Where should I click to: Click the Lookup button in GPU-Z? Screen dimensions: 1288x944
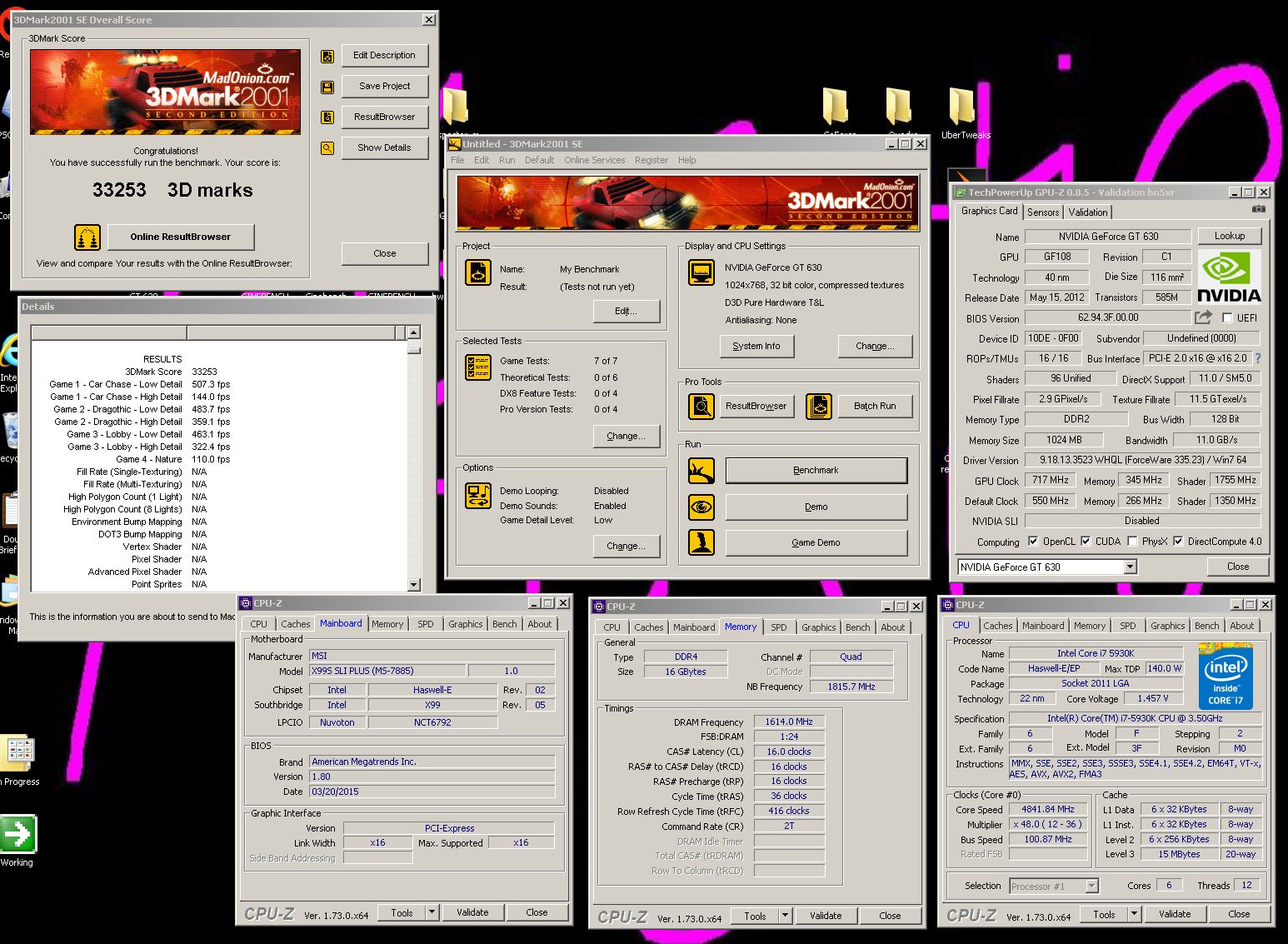[x=1229, y=236]
